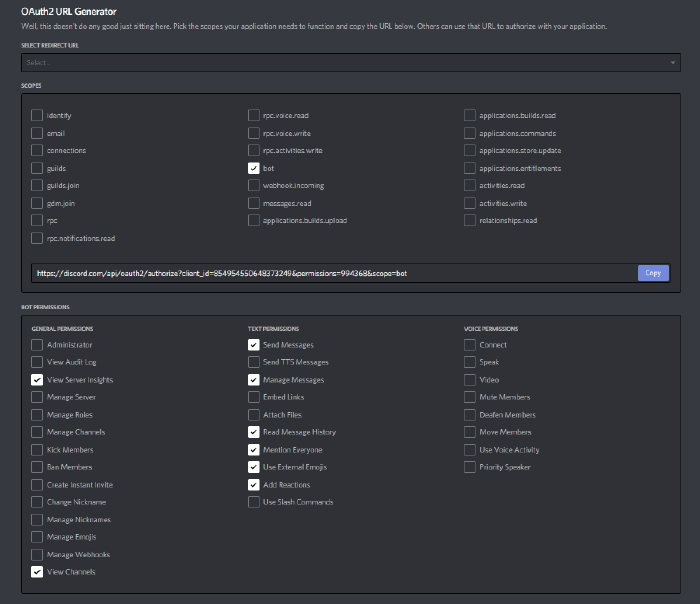This screenshot has width=700, height=604.
Task: Tick the Kick Members permission
Action: click(x=37, y=450)
